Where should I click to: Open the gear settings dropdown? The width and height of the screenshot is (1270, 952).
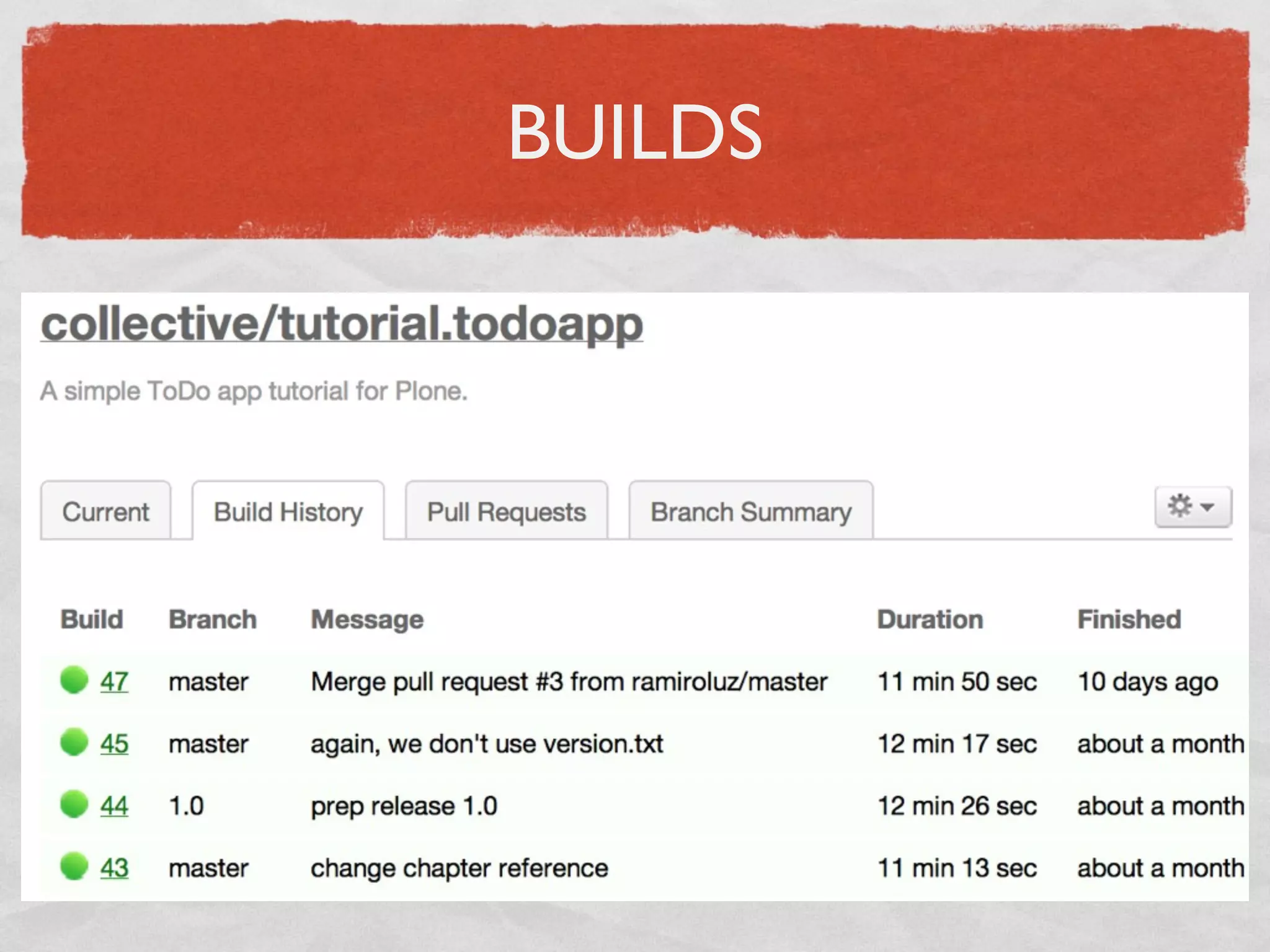point(1192,507)
